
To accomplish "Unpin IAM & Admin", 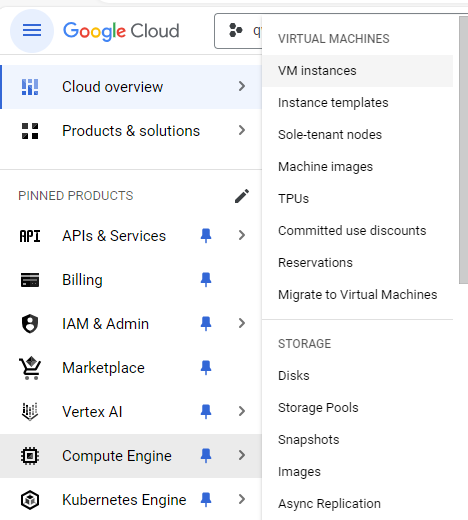I will point(206,324).
